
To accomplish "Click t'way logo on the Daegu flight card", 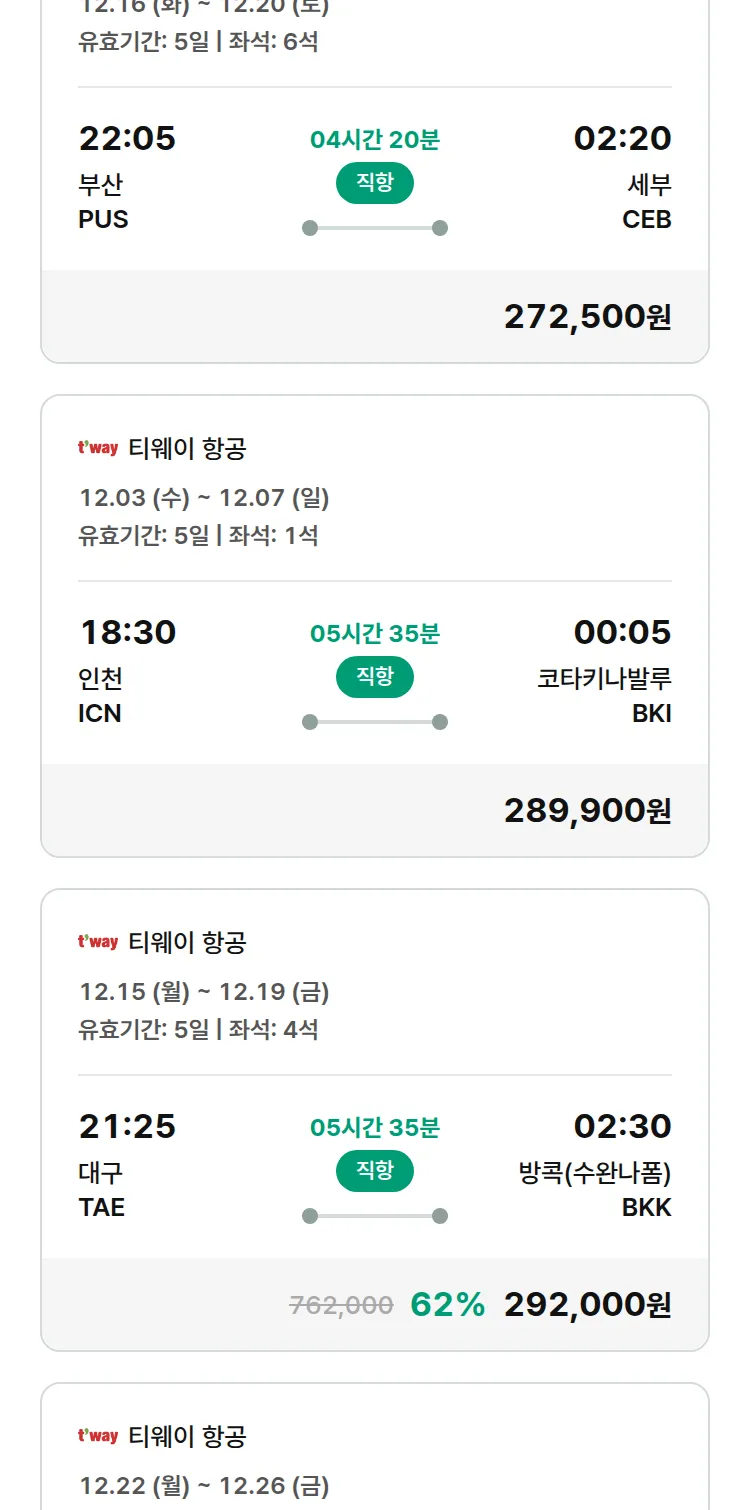I will coord(98,942).
